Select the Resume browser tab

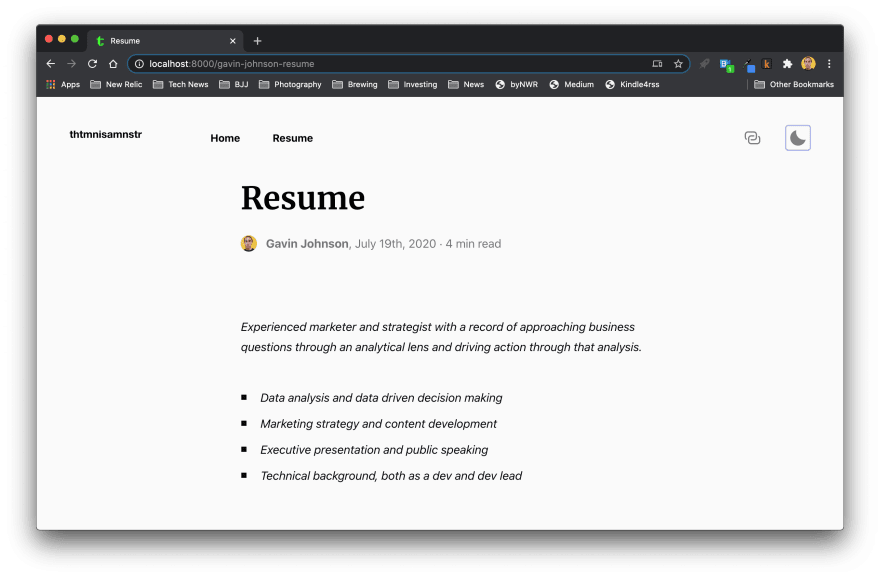coord(160,41)
